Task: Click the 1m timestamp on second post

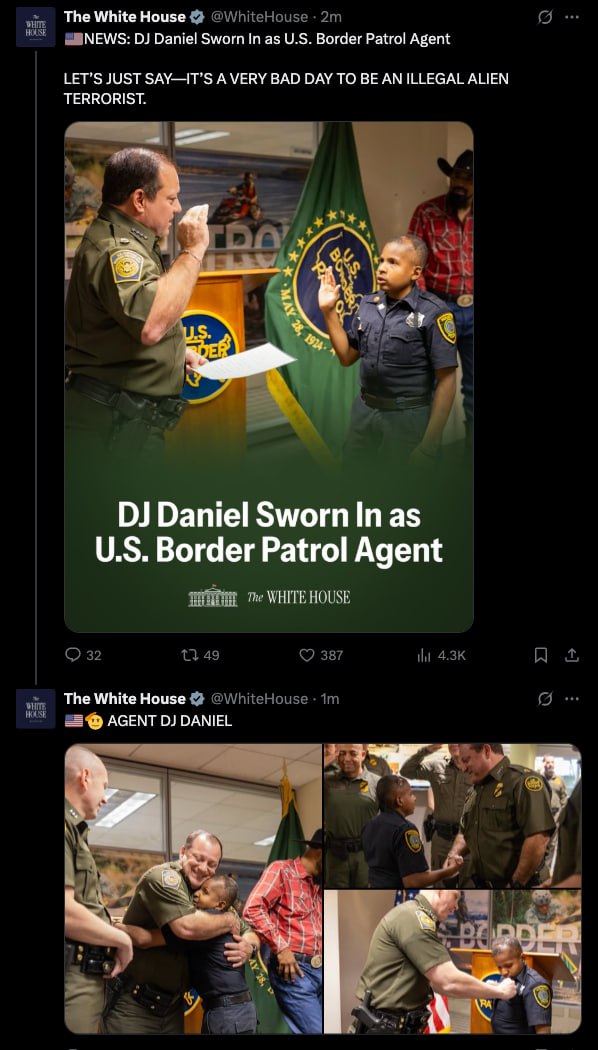Action: (x=329, y=699)
